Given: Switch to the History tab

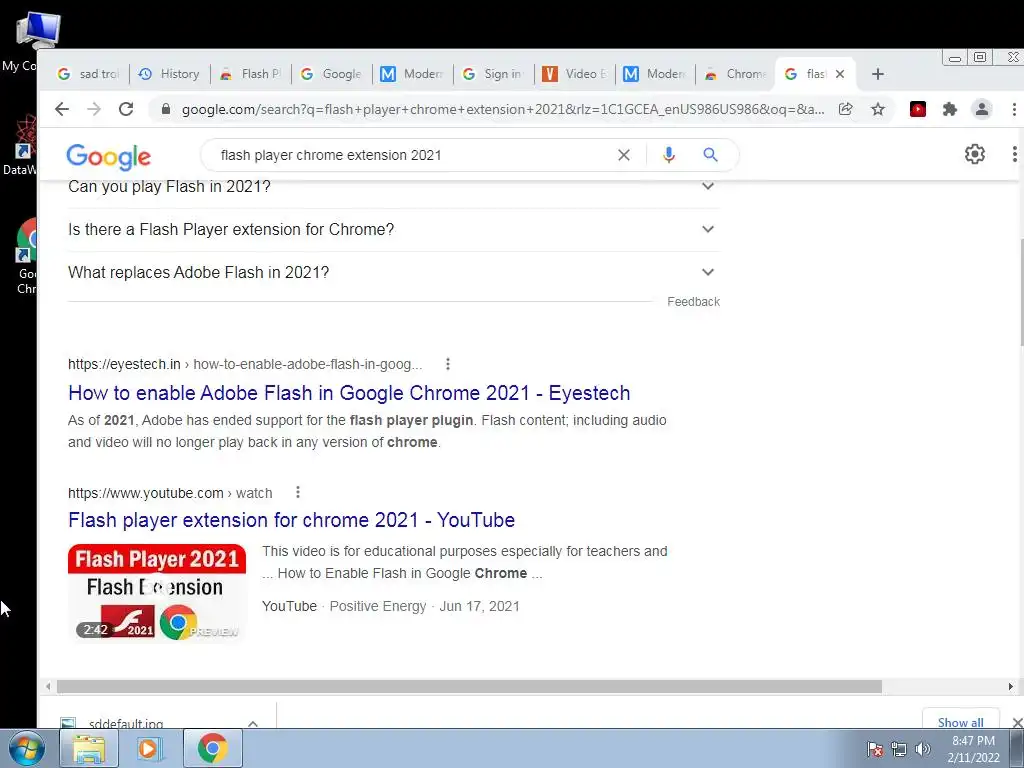Looking at the screenshot, I should [170, 74].
